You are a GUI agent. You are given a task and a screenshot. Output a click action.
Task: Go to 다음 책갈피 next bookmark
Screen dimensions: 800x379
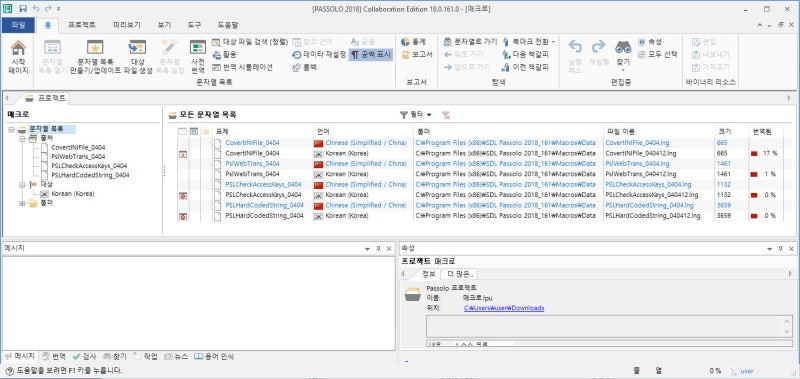(x=526, y=55)
